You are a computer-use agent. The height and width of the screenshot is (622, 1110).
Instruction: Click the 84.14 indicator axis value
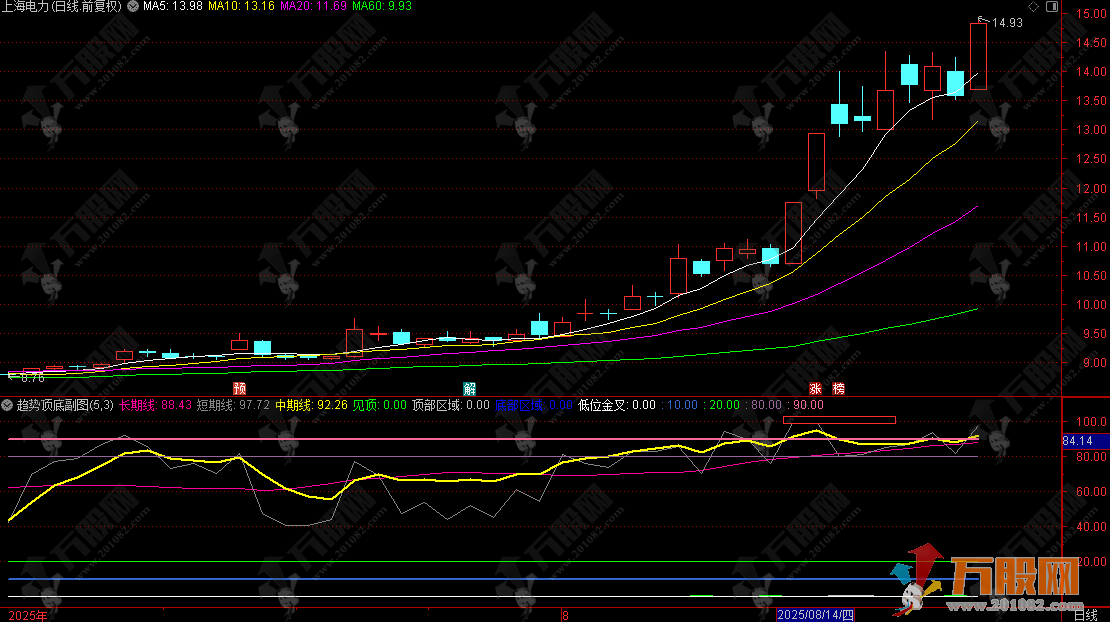coord(1077,441)
